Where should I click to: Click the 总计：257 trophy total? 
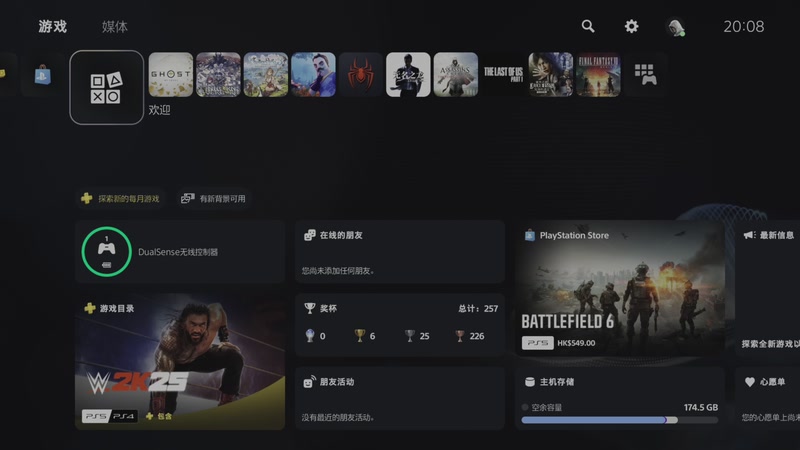(478, 309)
